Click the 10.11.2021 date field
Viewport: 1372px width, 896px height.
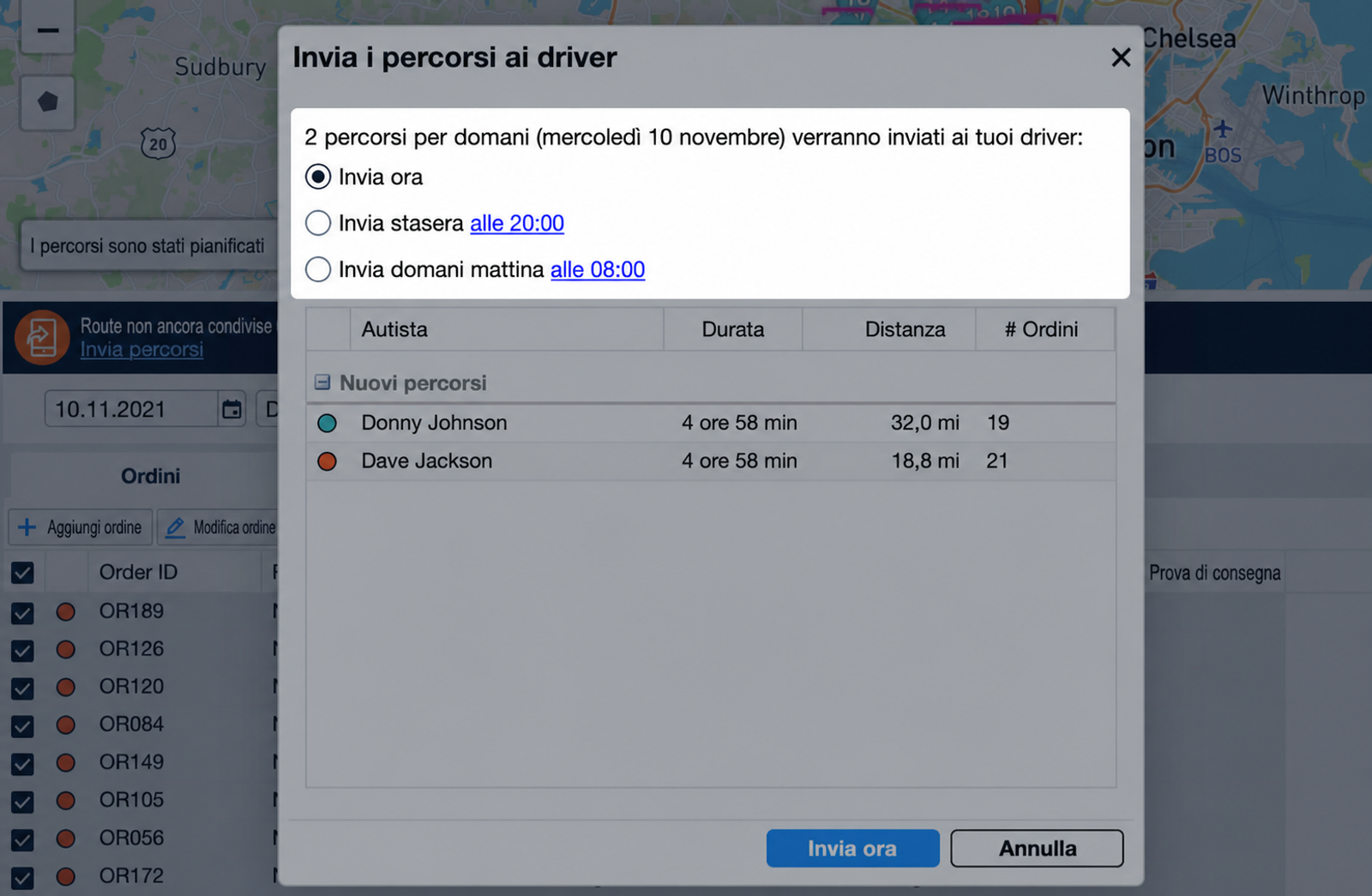tap(131, 409)
